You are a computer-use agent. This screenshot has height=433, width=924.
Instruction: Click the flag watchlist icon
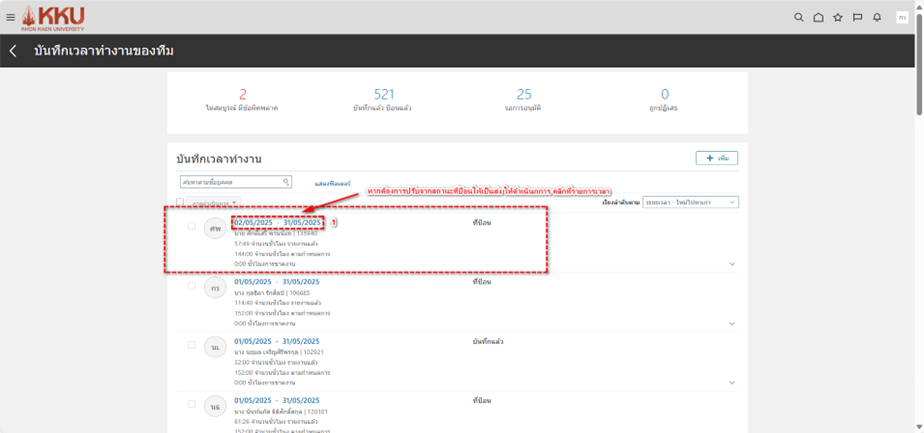(857, 17)
